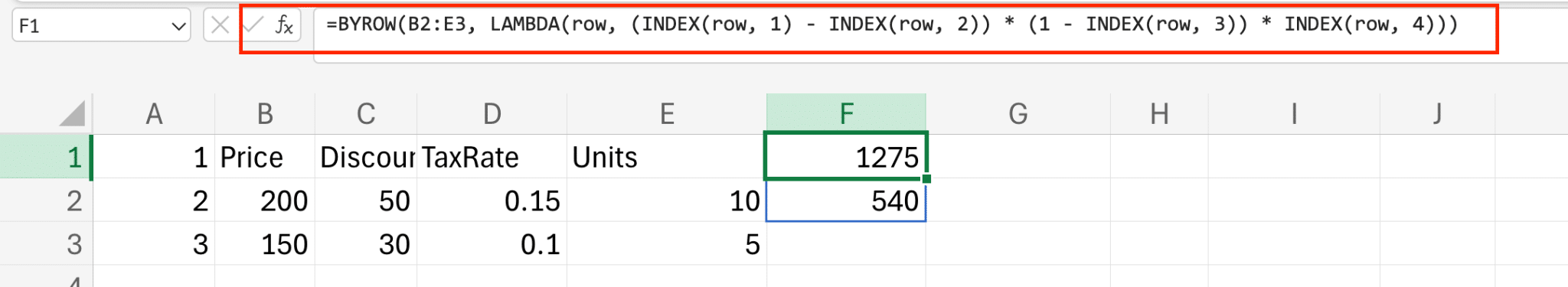The width and height of the screenshot is (1568, 287).
Task: Select cell with units 10
Action: [667, 201]
